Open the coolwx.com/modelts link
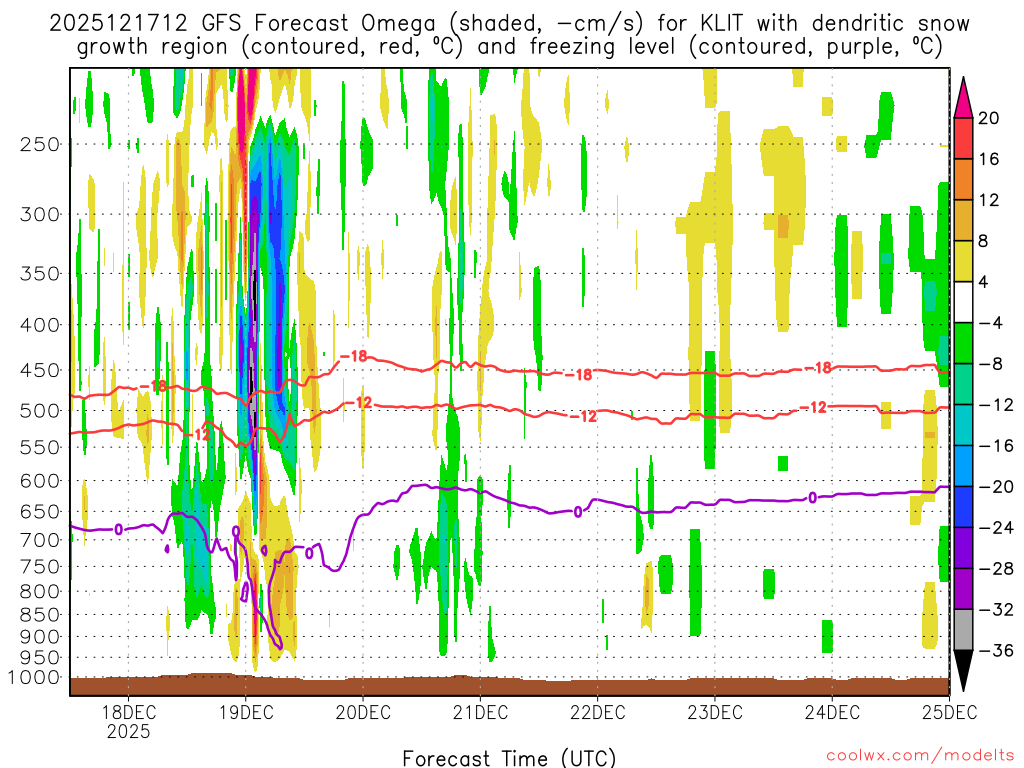Image resolution: width=1024 pixels, height=768 pixels. tap(920, 755)
